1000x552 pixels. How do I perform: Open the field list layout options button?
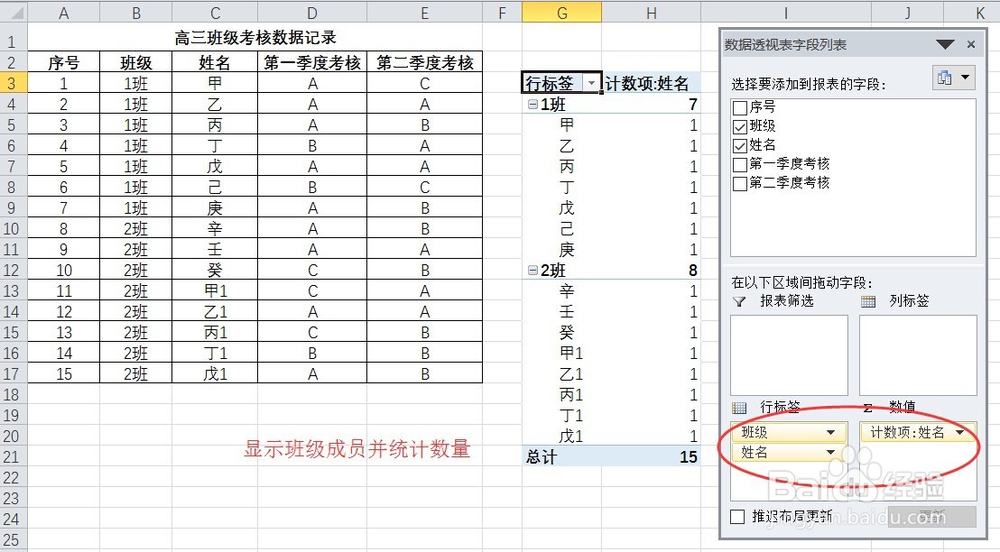click(953, 78)
